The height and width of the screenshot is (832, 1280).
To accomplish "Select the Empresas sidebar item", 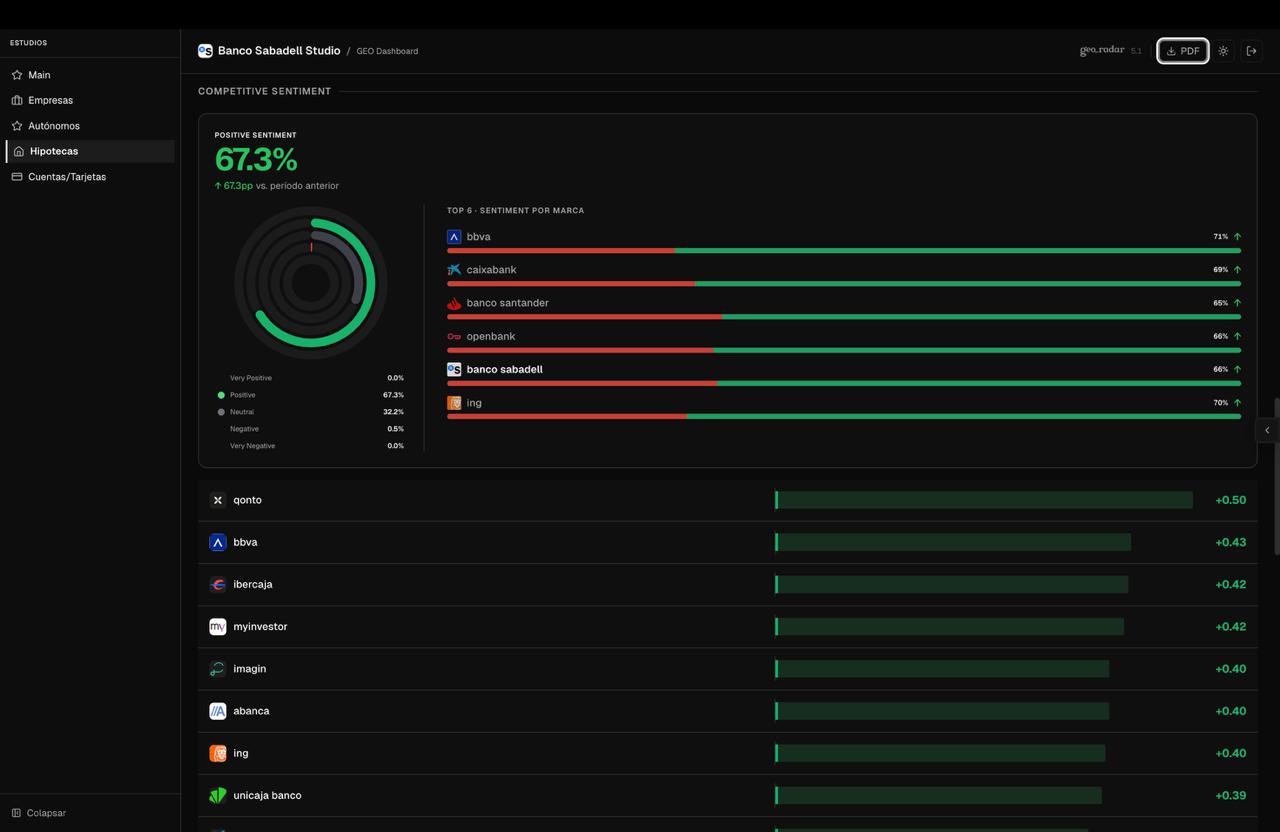I will pyautogui.click(x=50, y=100).
